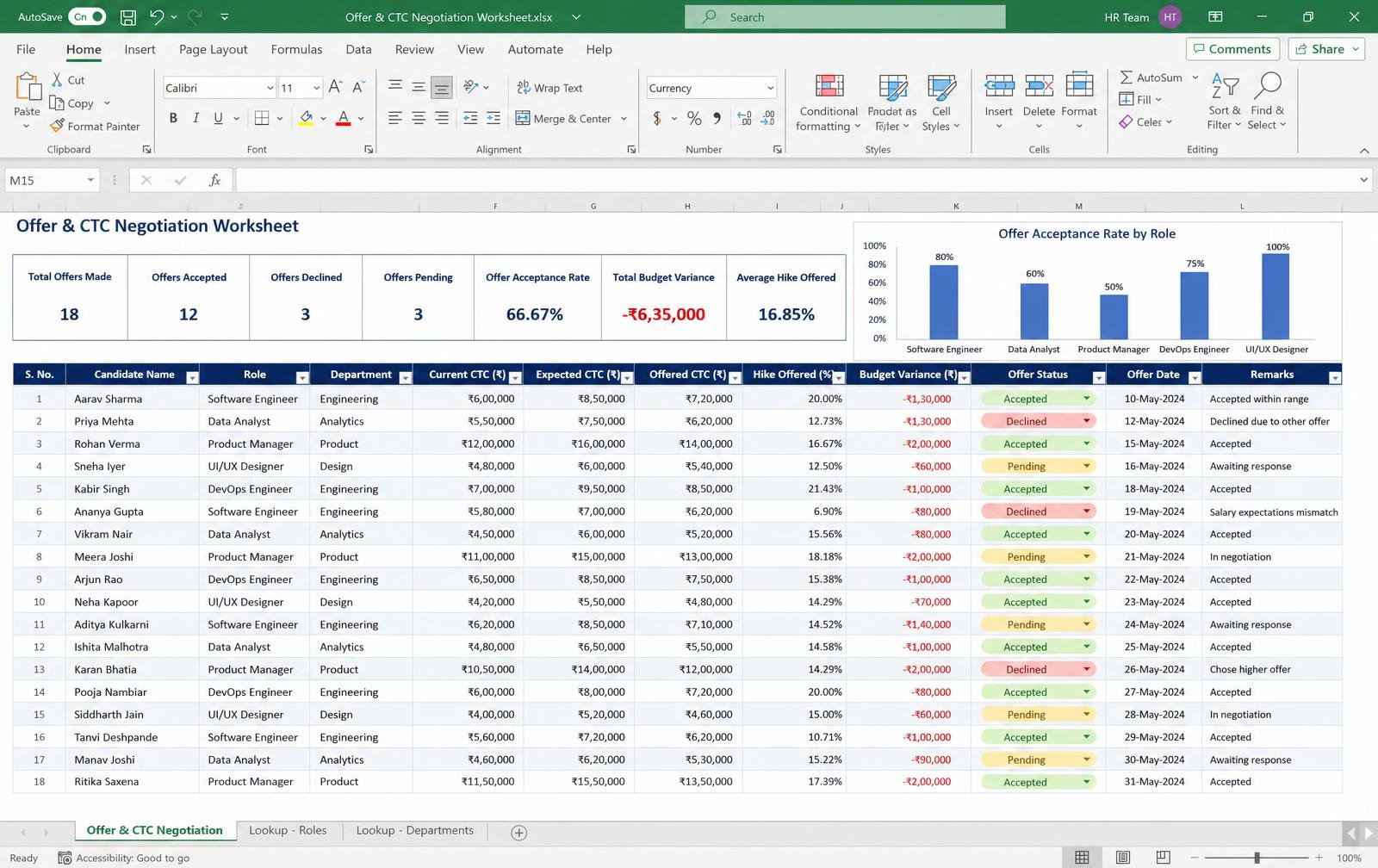Open the Format cells menu

(x=1079, y=102)
